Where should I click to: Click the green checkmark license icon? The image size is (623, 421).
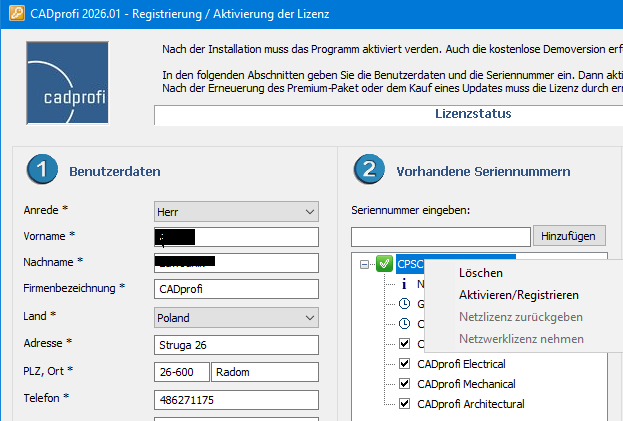point(385,265)
